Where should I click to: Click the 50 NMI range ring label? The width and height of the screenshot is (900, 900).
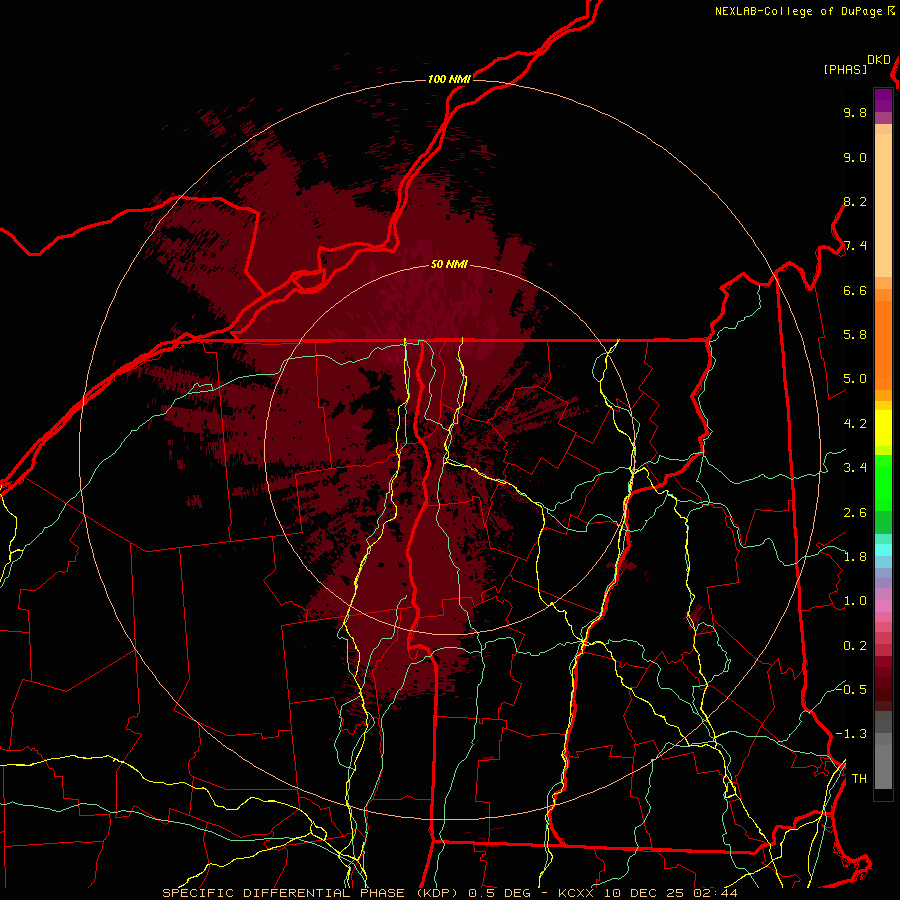click(449, 265)
